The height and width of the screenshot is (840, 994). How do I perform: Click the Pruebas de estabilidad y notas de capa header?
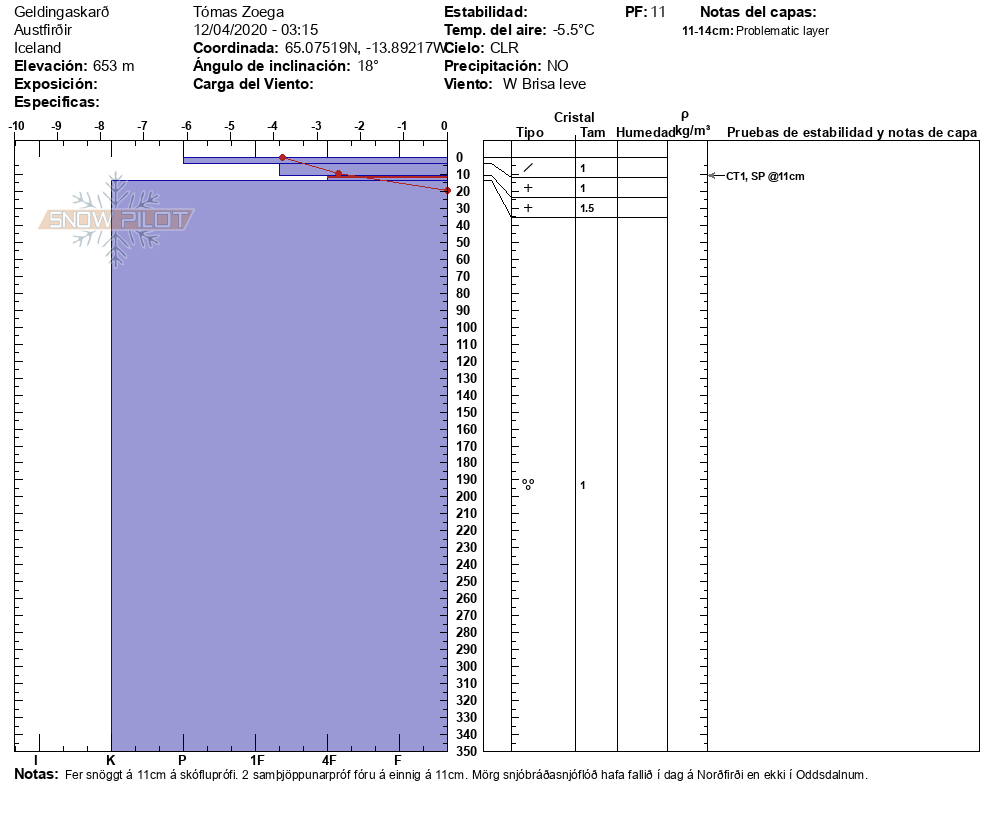point(852,132)
